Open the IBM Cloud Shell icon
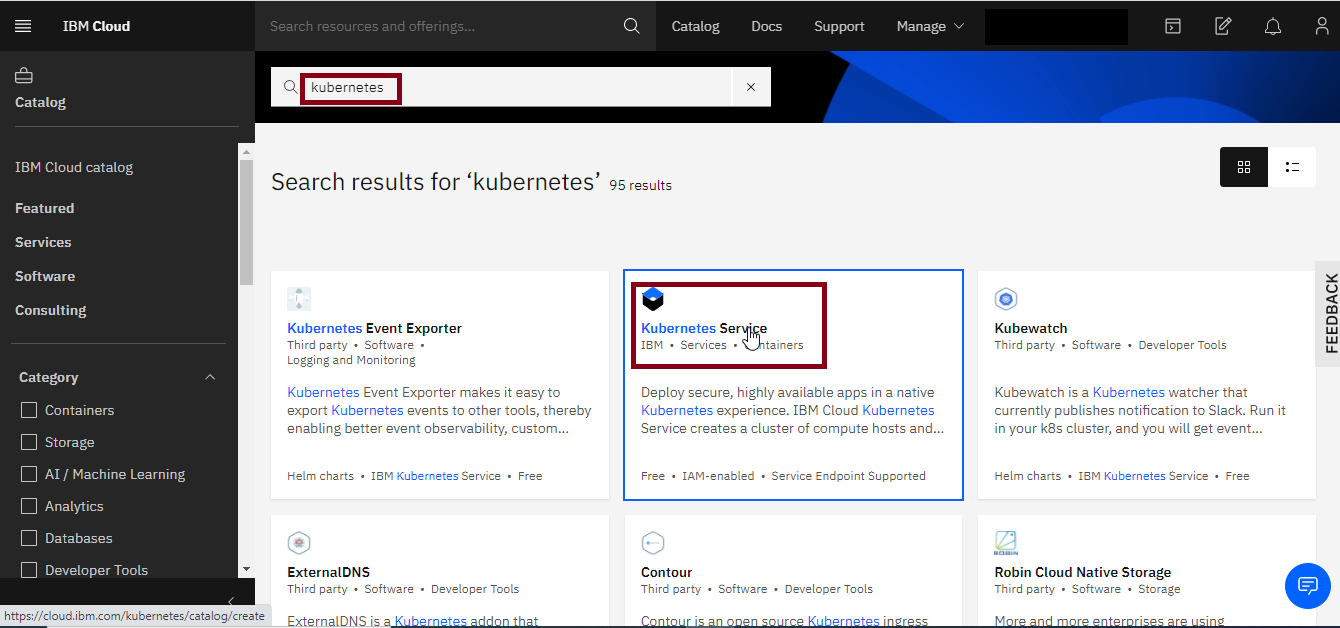 coord(1173,26)
